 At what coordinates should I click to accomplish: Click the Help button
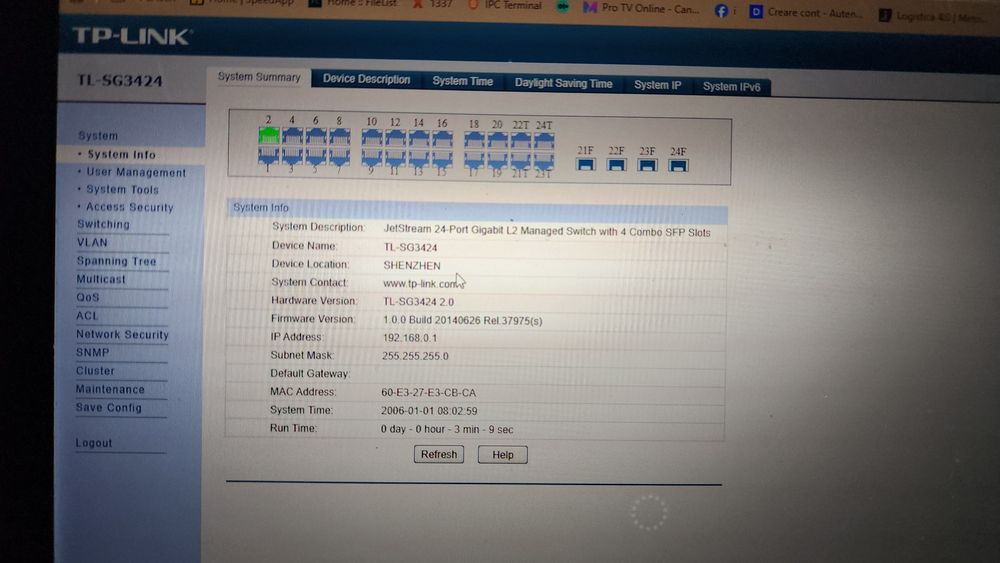(x=503, y=455)
